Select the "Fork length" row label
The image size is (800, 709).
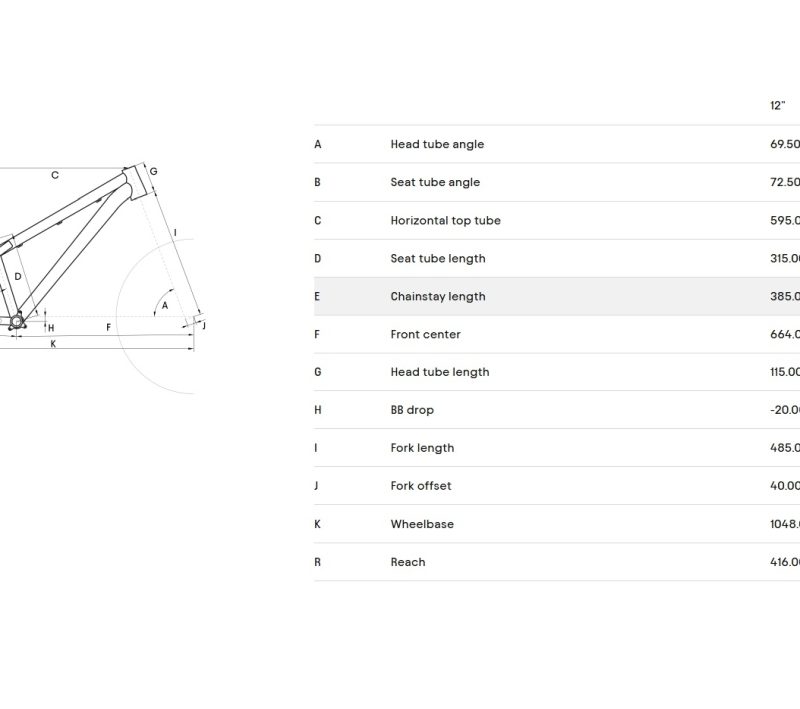[x=422, y=448]
